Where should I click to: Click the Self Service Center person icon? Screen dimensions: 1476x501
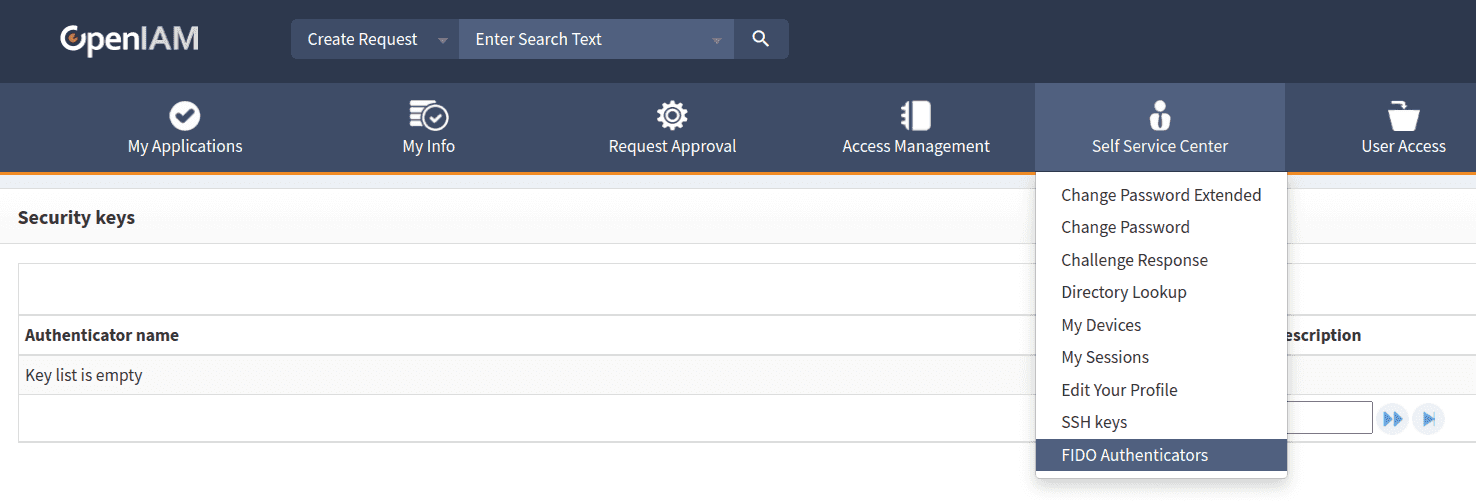click(1159, 116)
